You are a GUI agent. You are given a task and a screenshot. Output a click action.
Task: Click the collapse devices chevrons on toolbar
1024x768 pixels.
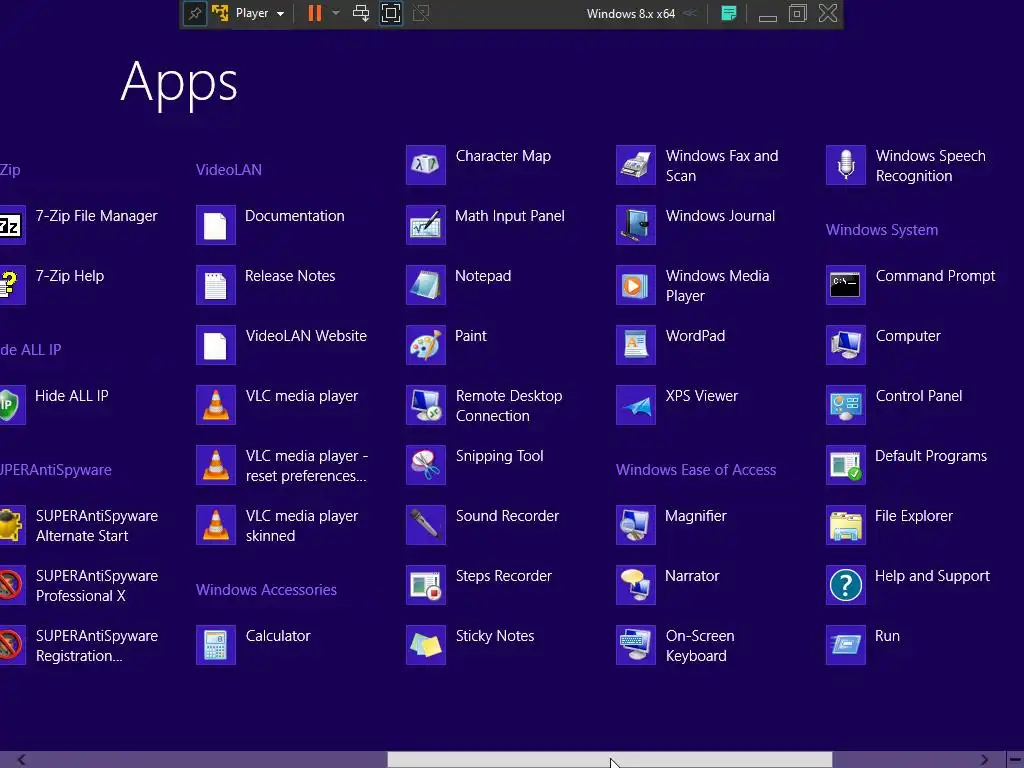click(690, 14)
